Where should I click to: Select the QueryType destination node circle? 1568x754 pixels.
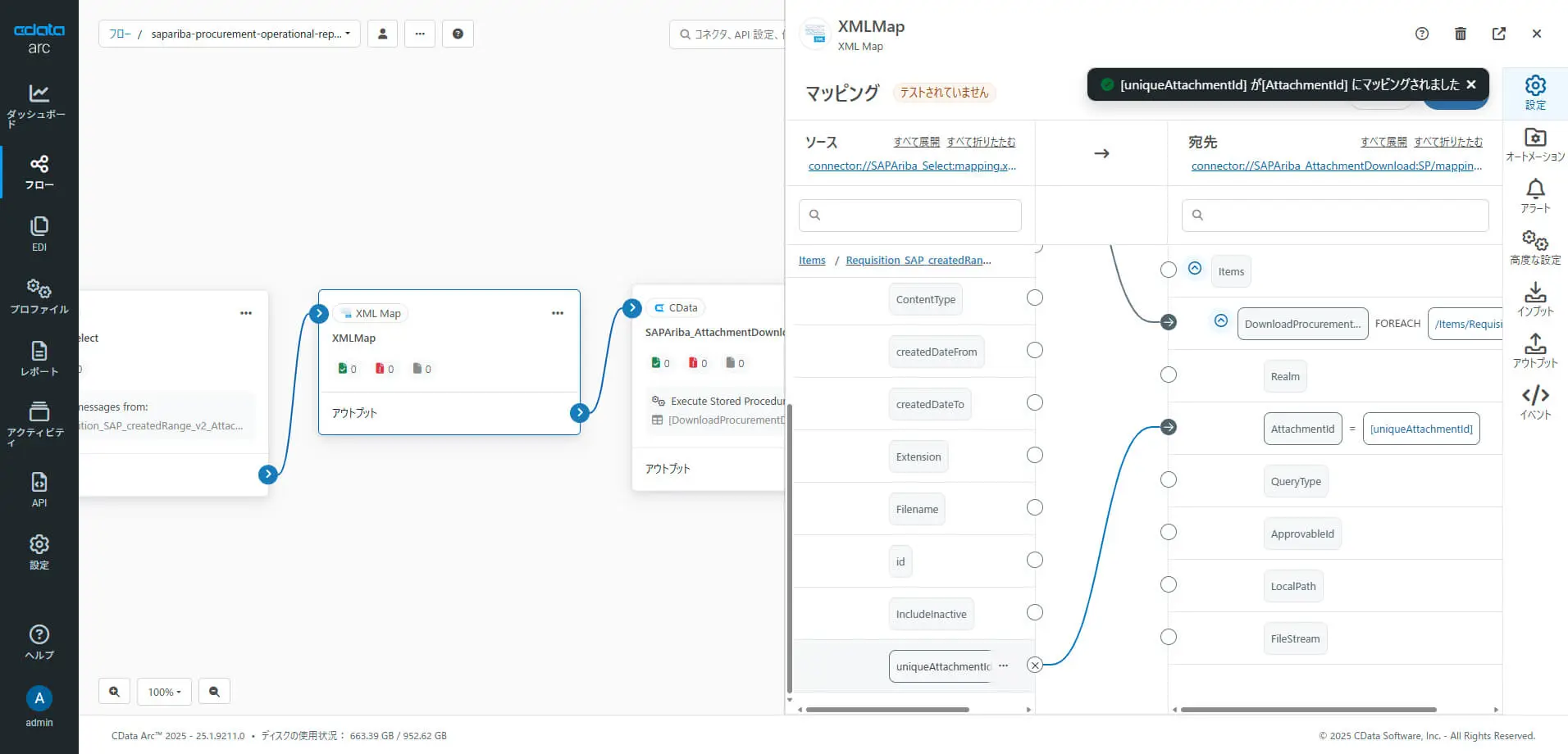tap(1169, 479)
